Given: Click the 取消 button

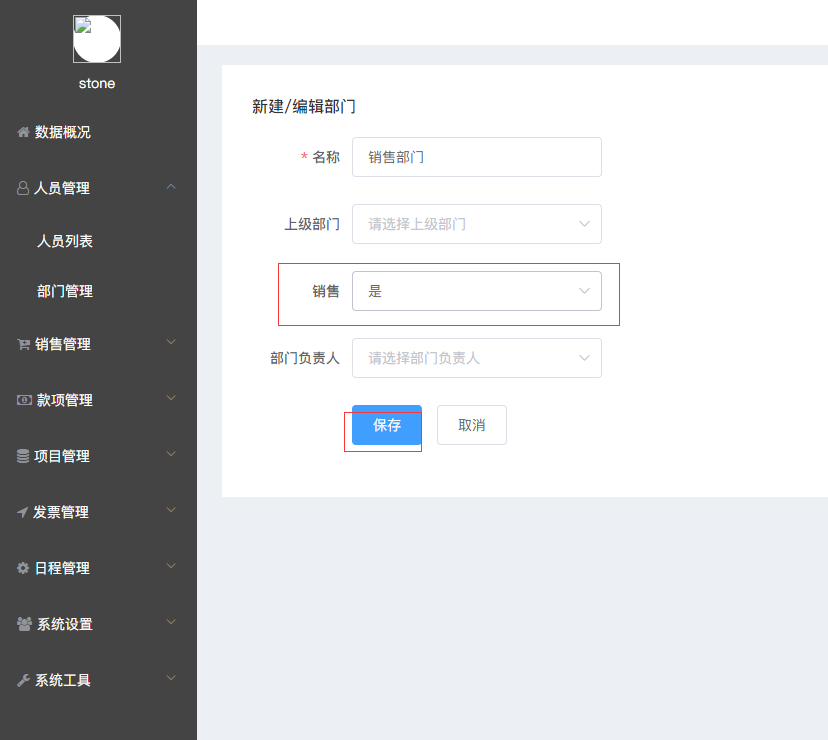Looking at the screenshot, I should tap(472, 425).
